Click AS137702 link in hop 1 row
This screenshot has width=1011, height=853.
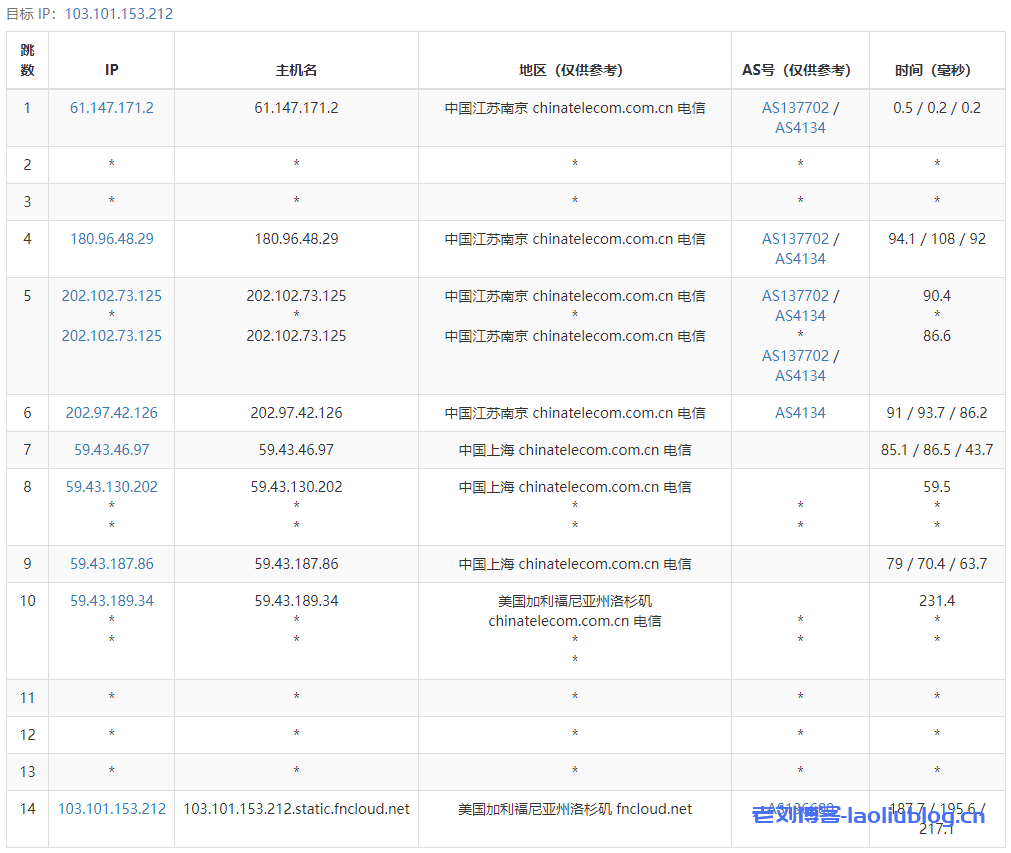795,108
